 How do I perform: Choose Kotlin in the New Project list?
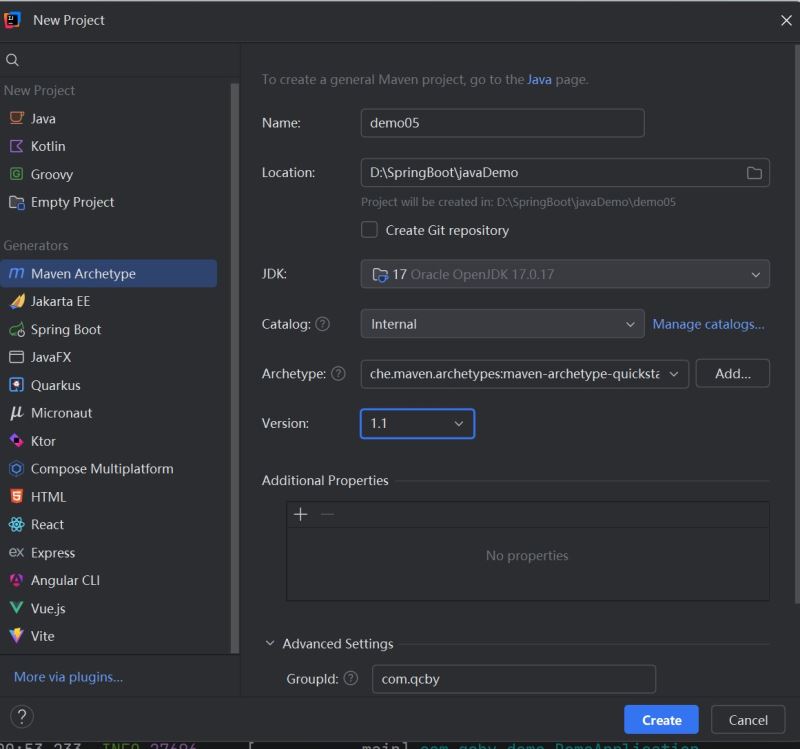point(47,146)
